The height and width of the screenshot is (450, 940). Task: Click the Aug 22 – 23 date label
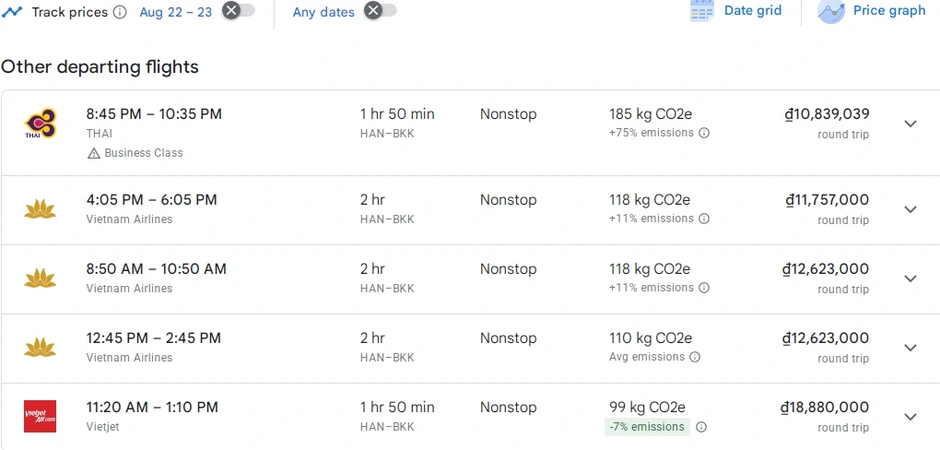176,12
